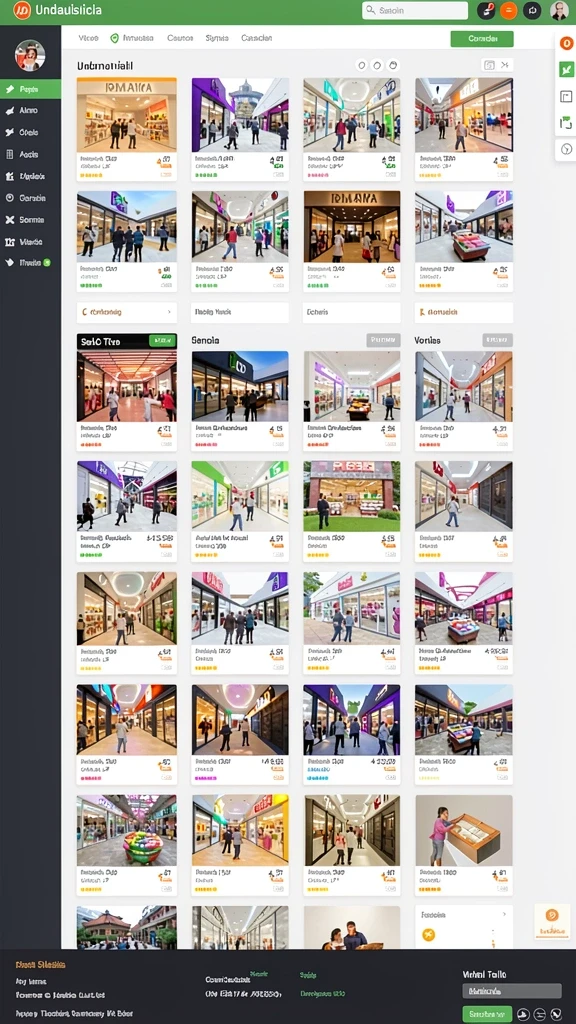The image size is (576, 1024).
Task: Open the dark brown storefront thumbnail in second row
Action: (352, 226)
